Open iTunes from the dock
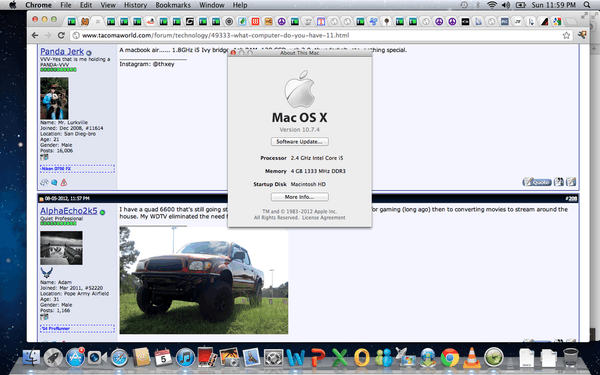 point(186,358)
